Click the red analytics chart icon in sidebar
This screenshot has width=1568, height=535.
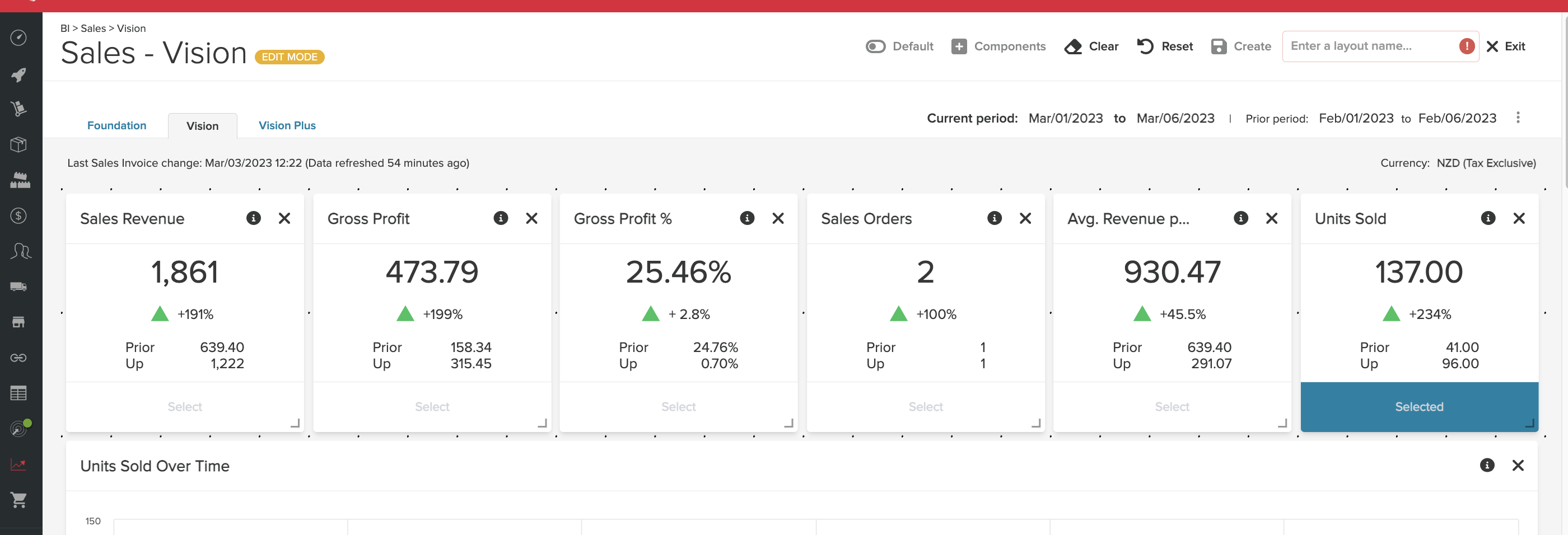click(x=19, y=464)
